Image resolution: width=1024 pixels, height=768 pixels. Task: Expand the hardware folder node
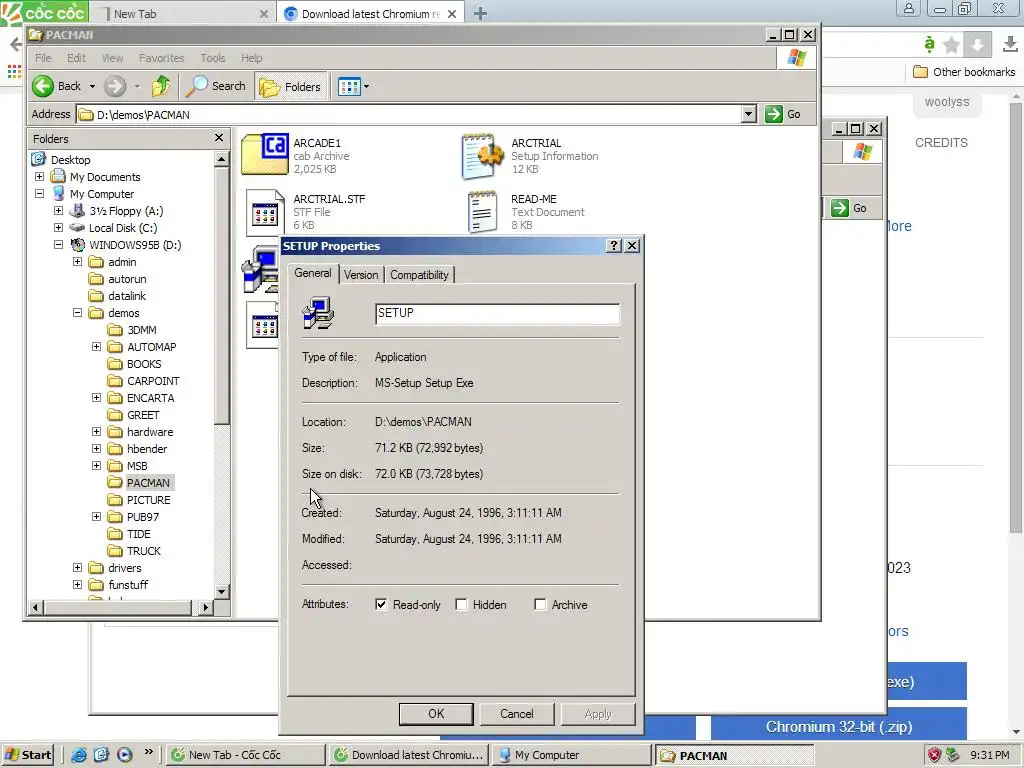point(96,431)
